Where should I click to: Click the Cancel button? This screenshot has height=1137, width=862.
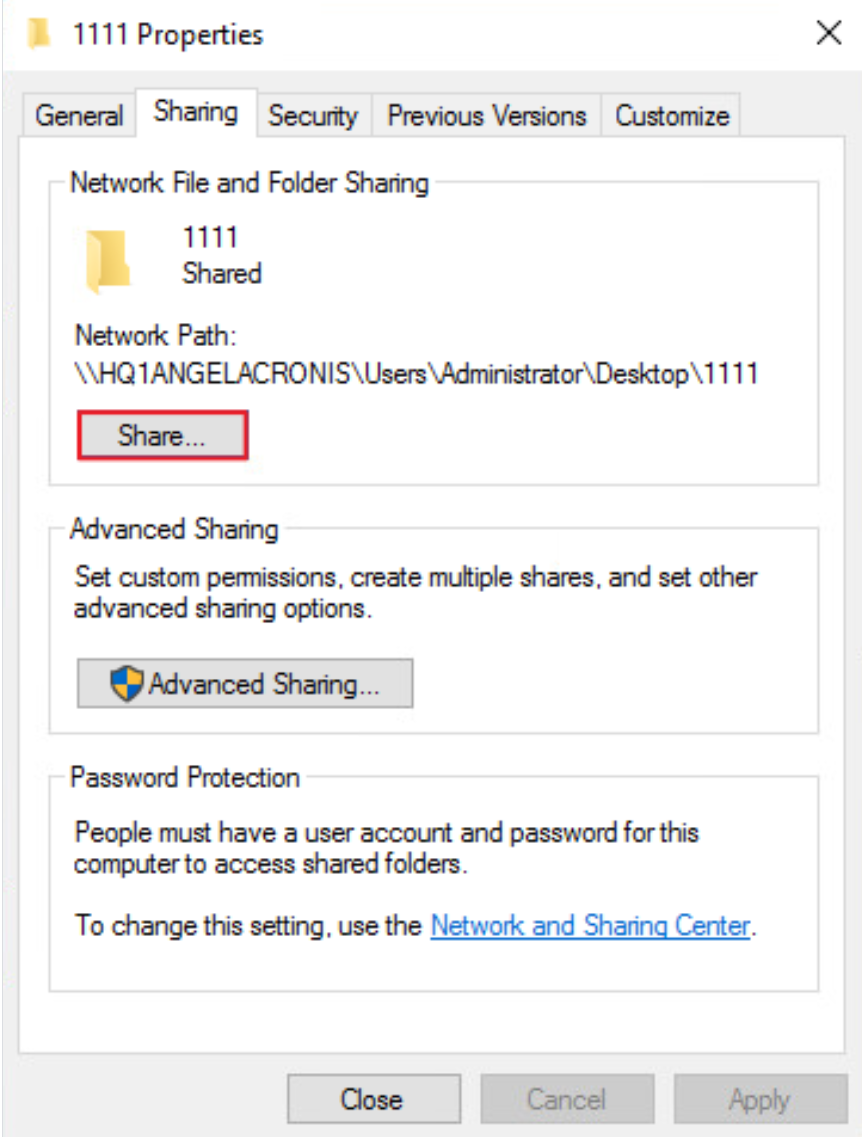(566, 1100)
